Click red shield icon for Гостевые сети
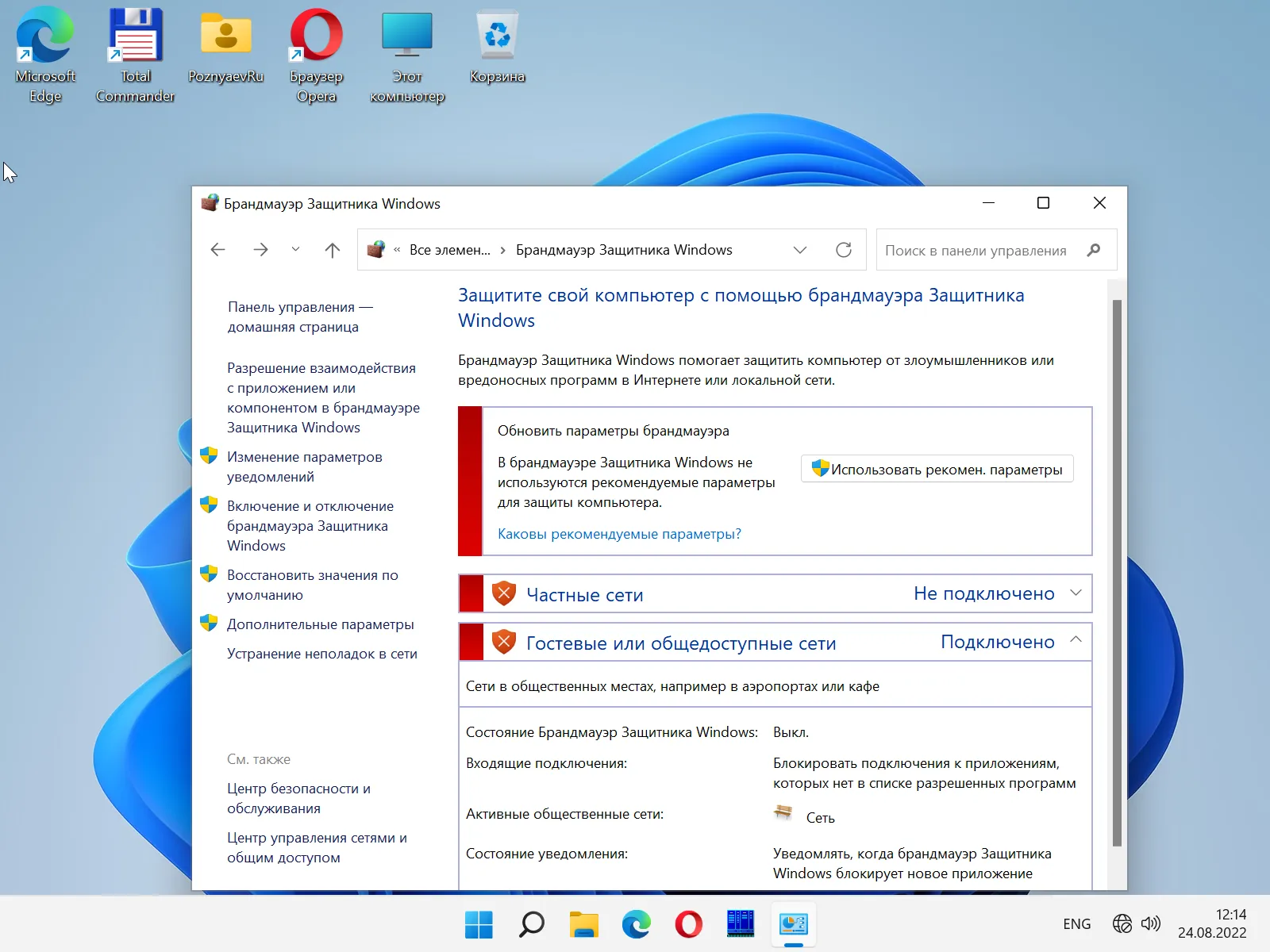The height and width of the screenshot is (952, 1270). [504, 642]
